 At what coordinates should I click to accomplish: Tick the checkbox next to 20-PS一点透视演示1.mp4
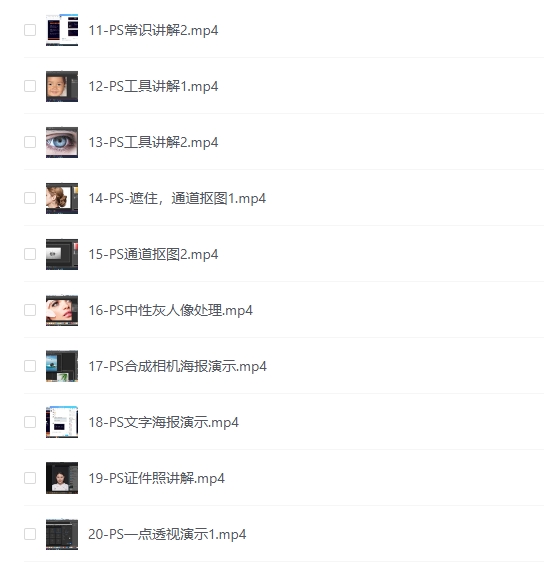[30, 534]
